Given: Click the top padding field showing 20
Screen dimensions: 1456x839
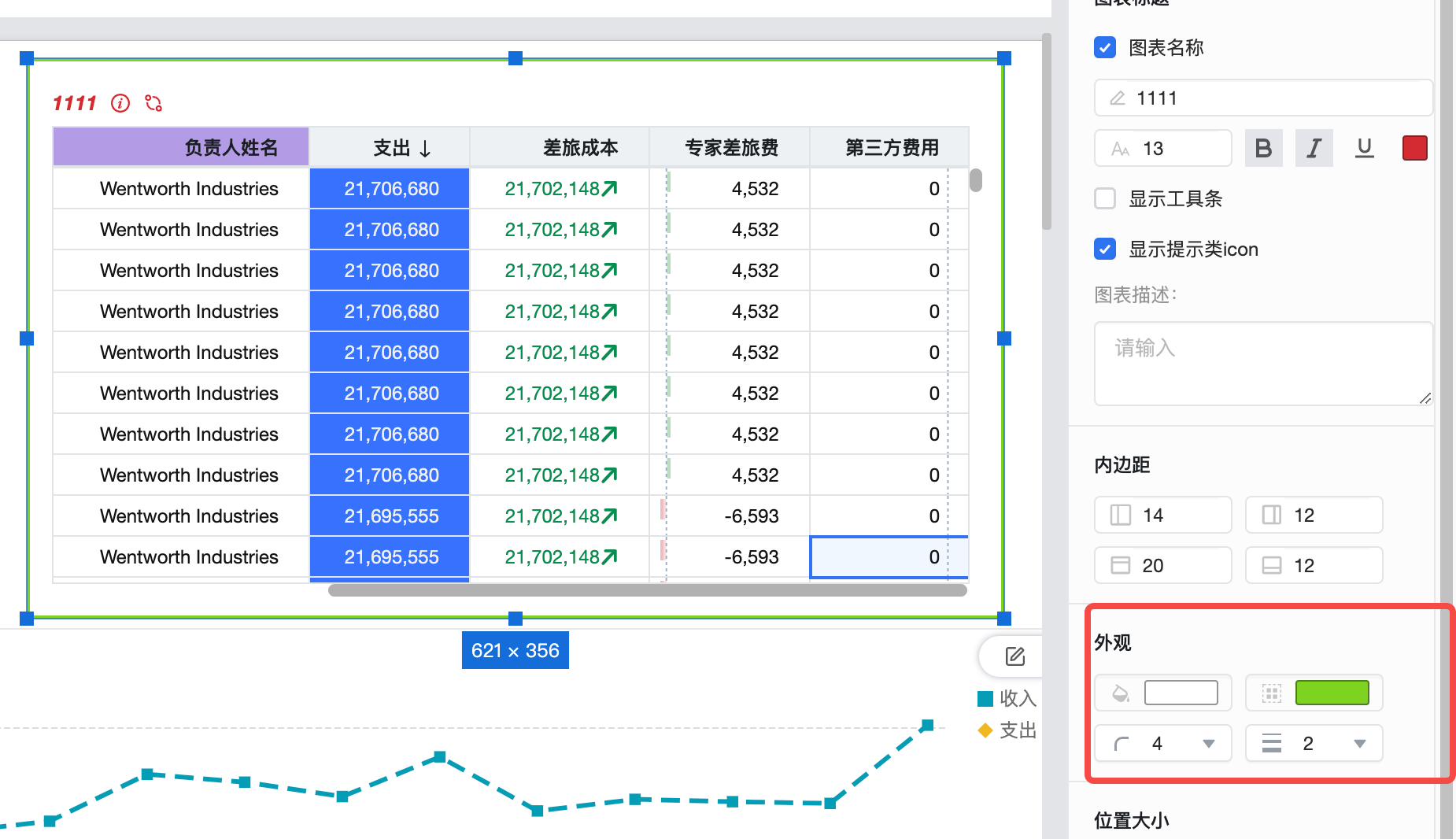Looking at the screenshot, I should pos(1163,565).
